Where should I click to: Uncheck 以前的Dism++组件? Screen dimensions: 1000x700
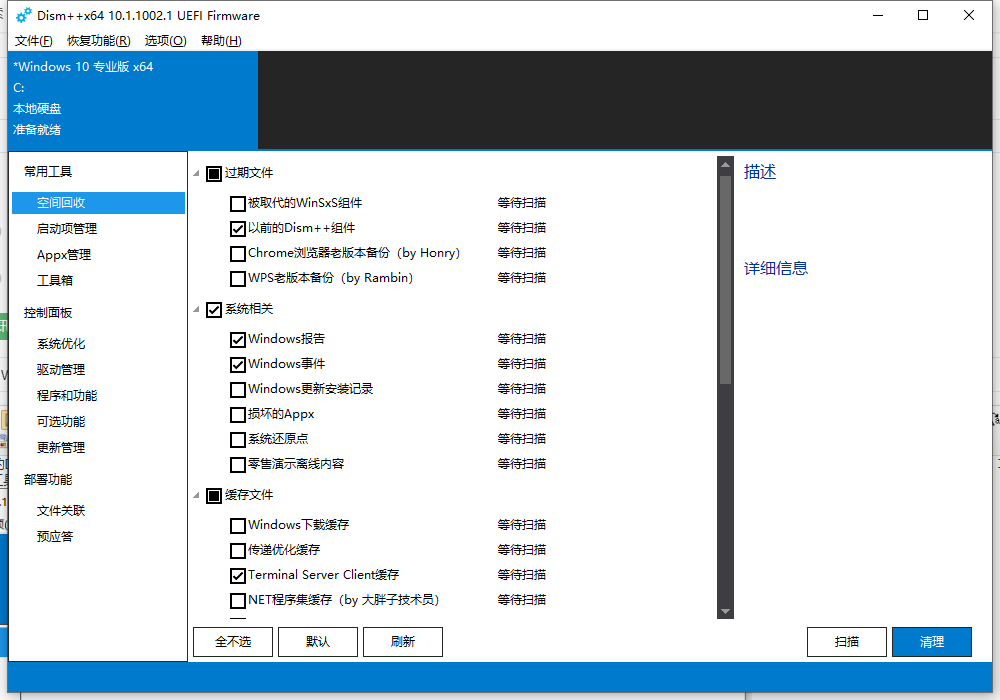(237, 228)
